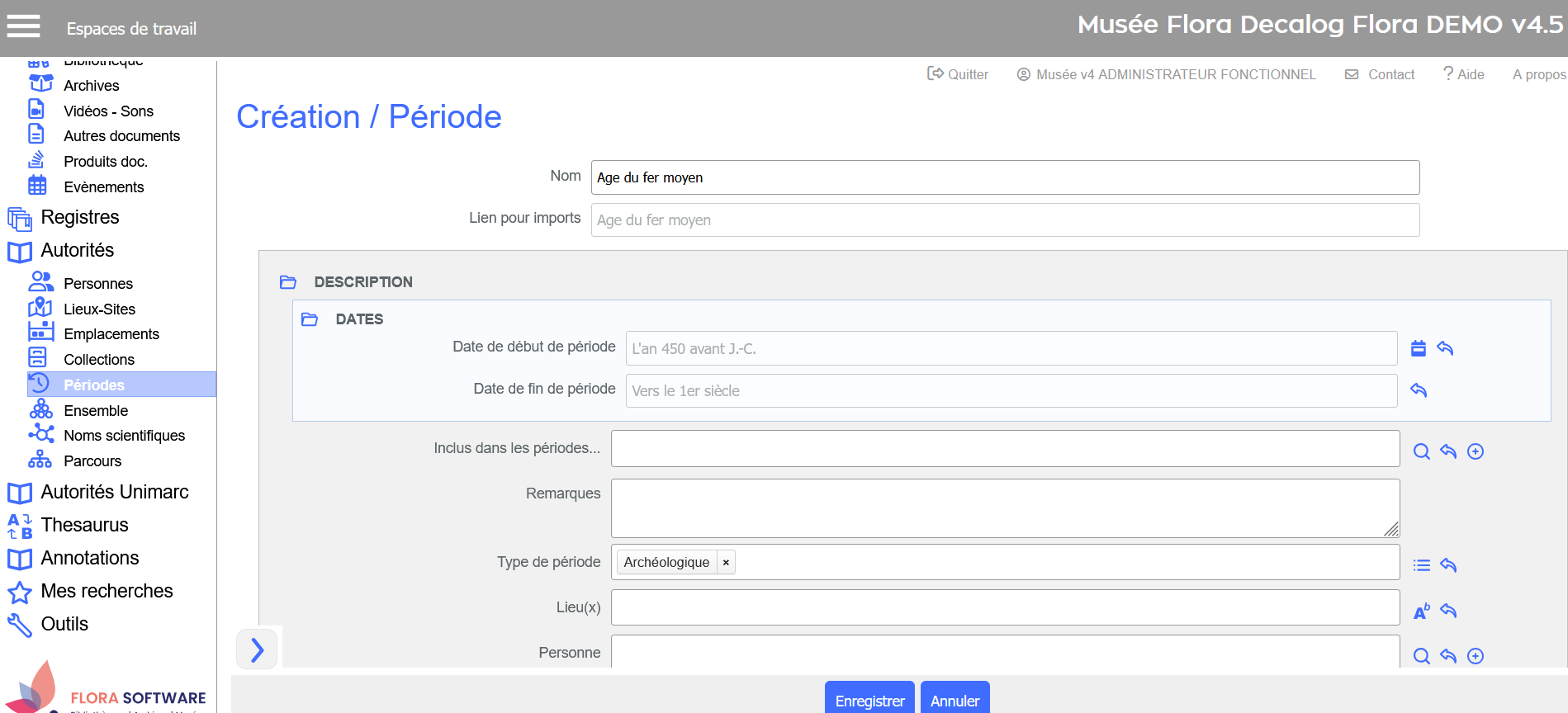Select Collections in Autorités menu

pyautogui.click(x=99, y=359)
